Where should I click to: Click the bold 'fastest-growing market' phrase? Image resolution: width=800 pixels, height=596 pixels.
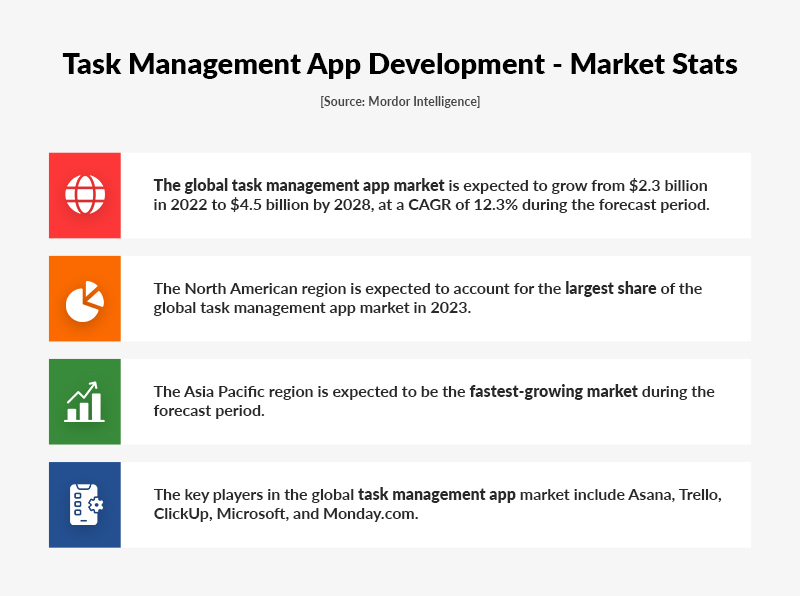(x=554, y=391)
